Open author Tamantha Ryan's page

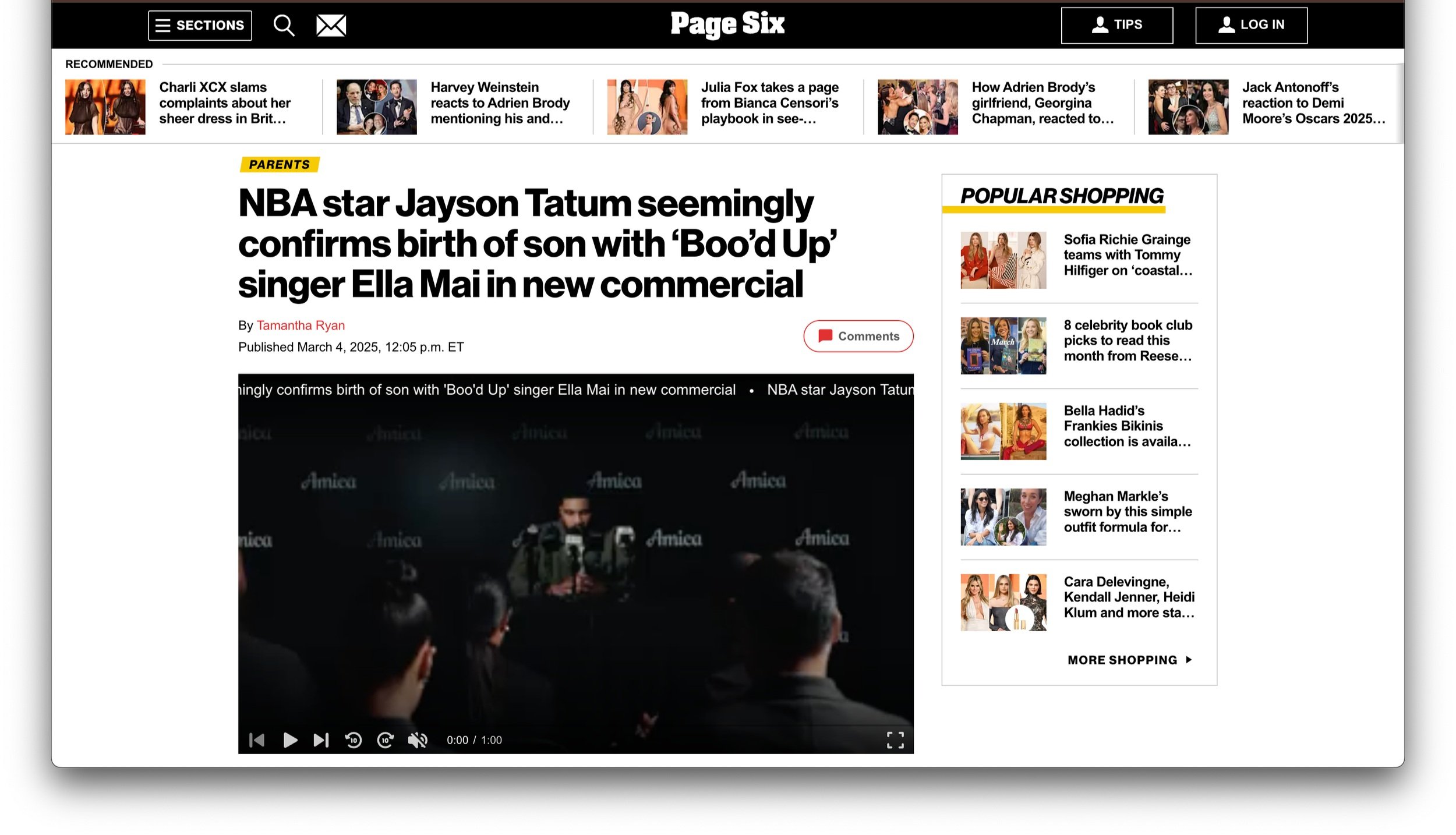[301, 325]
